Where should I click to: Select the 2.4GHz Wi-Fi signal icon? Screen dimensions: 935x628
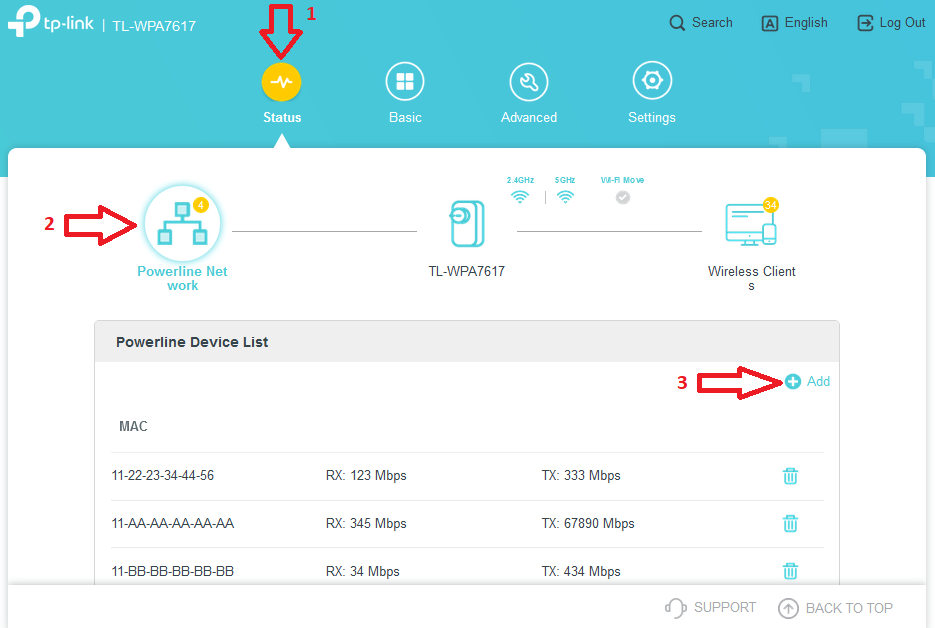pyautogui.click(x=520, y=196)
